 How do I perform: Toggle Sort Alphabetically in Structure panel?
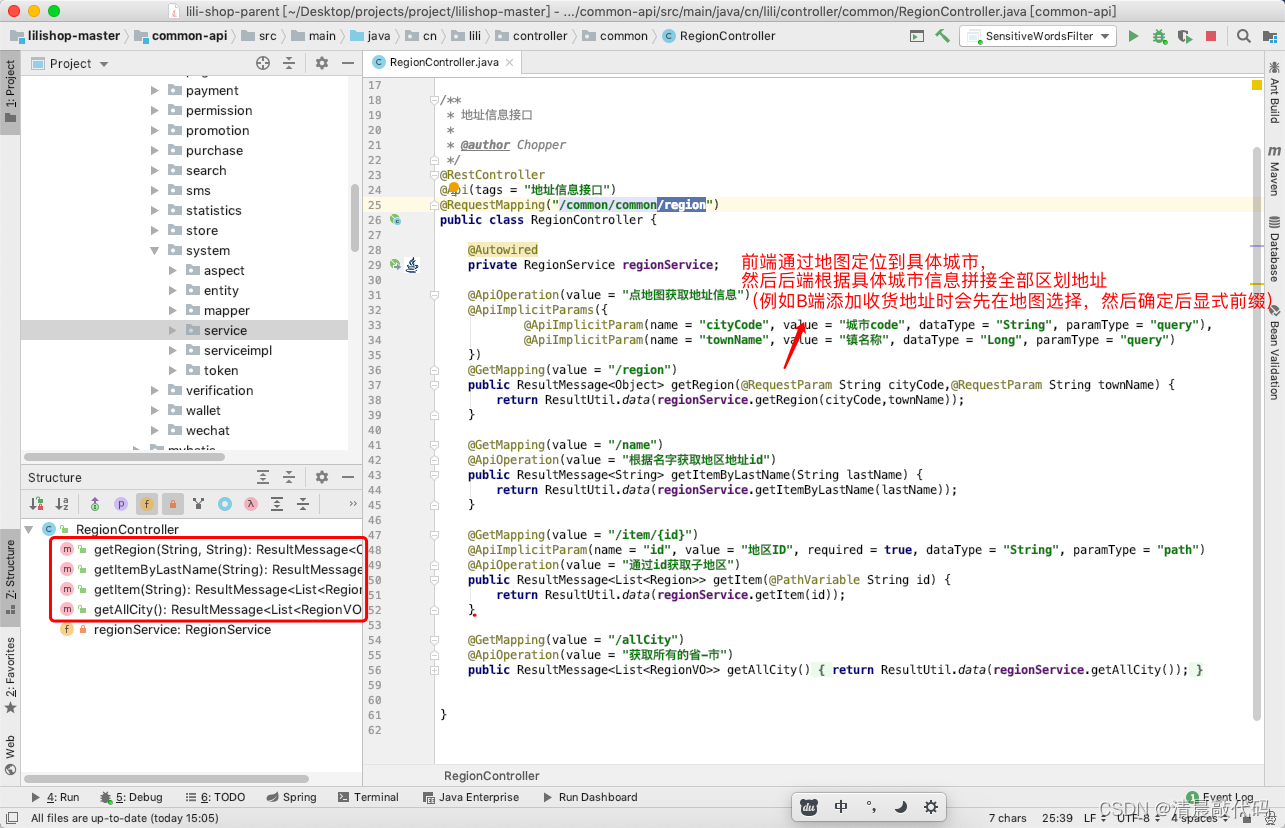tap(62, 504)
